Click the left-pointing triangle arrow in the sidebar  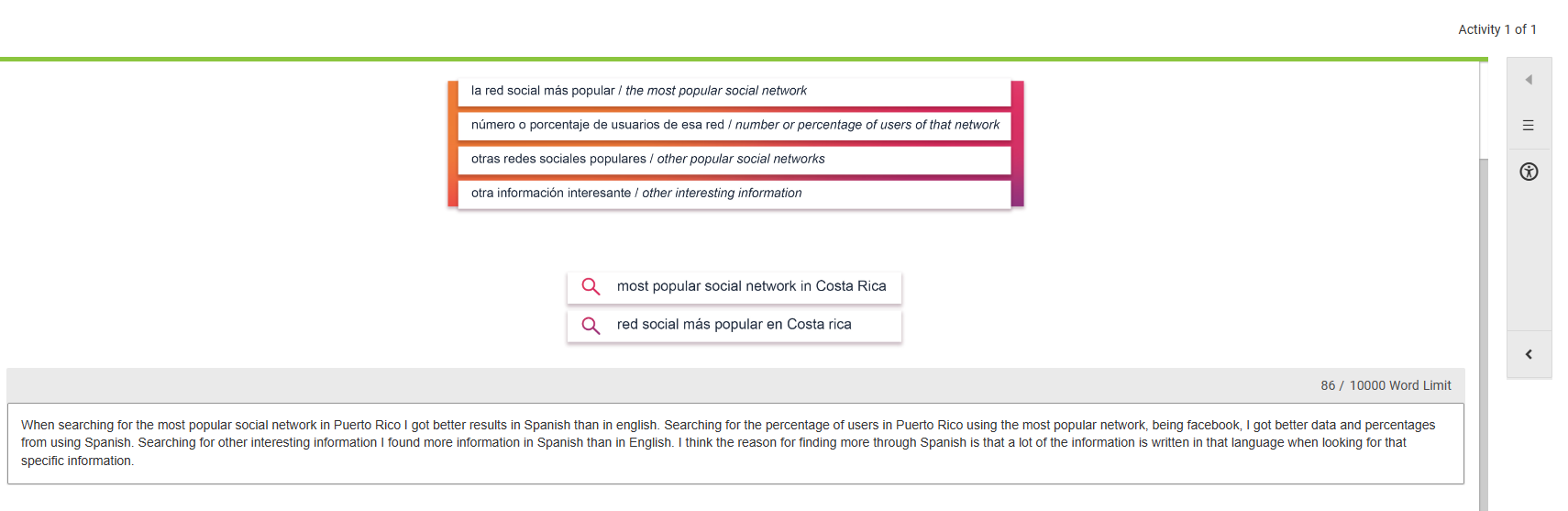[1529, 80]
